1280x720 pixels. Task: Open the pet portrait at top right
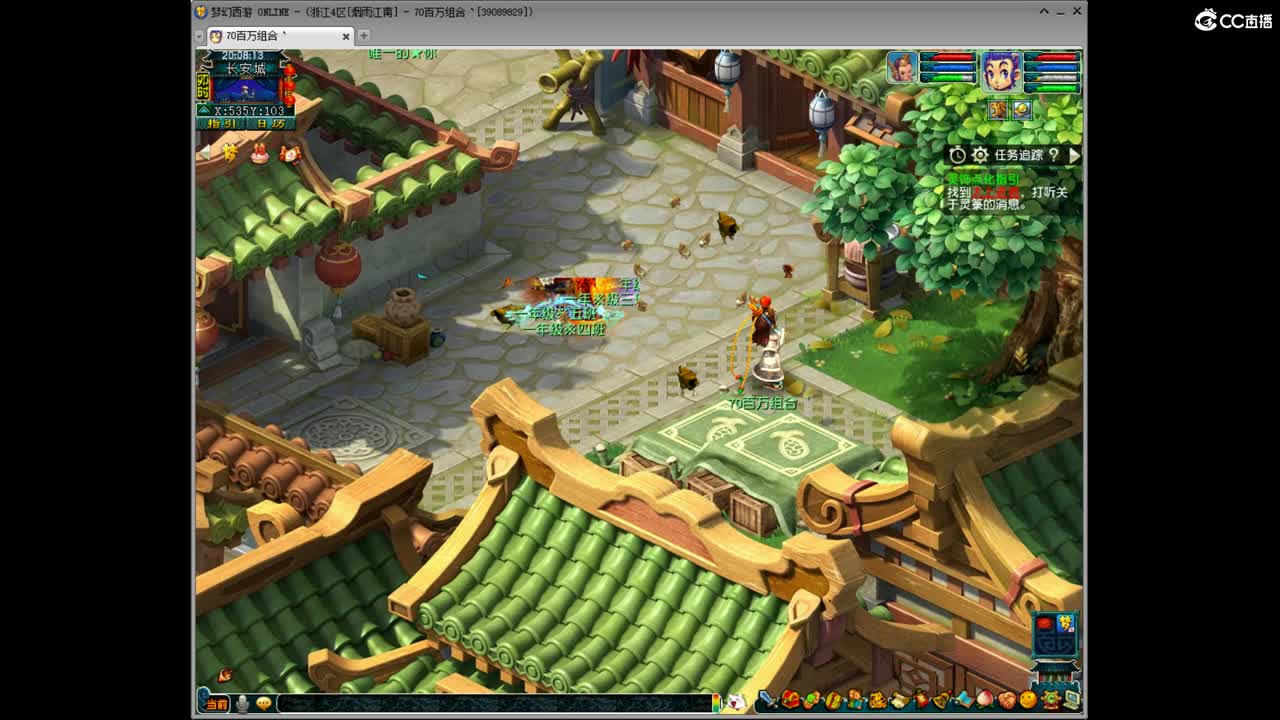click(x=902, y=67)
